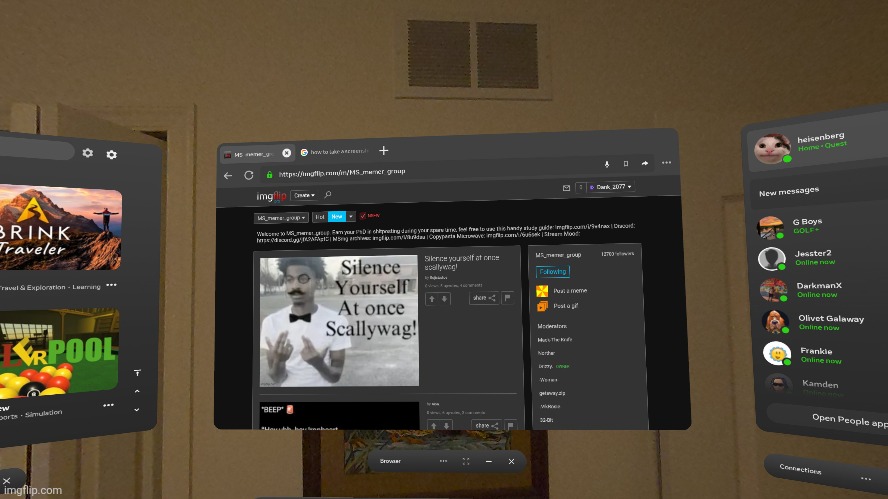The height and width of the screenshot is (499, 888).
Task: Expand the Create dropdown
Action: tap(304, 195)
